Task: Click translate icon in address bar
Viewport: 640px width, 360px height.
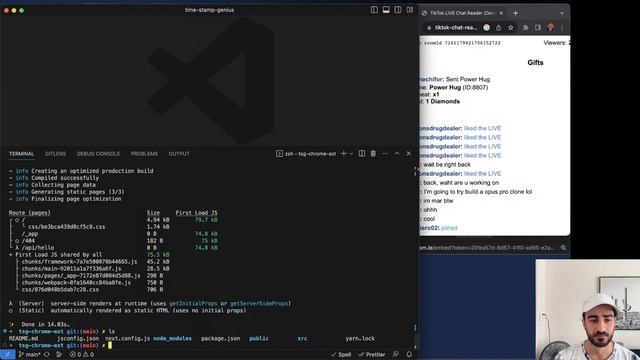Action: pos(487,27)
